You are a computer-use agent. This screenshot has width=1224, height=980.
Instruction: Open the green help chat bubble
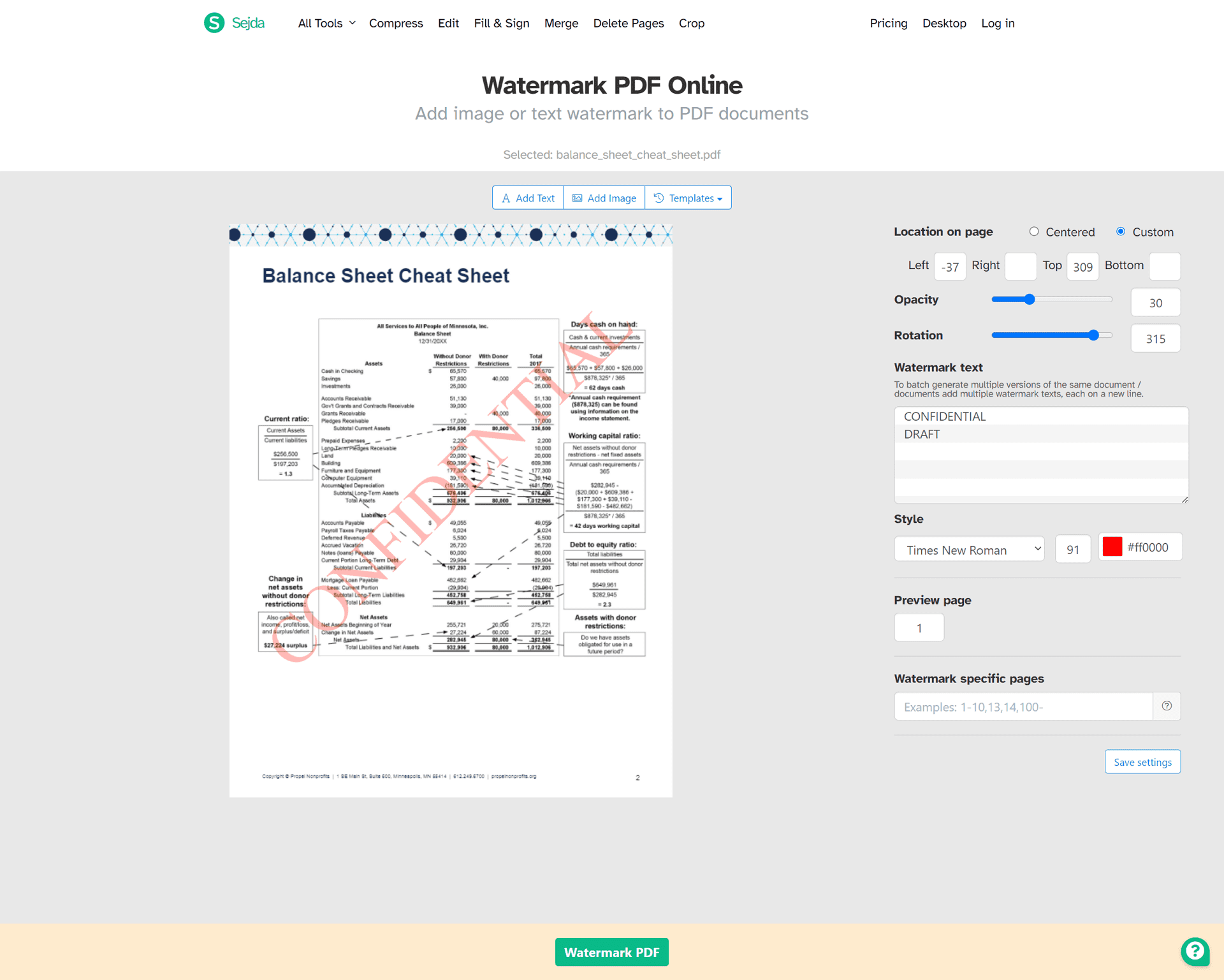tap(1195, 951)
